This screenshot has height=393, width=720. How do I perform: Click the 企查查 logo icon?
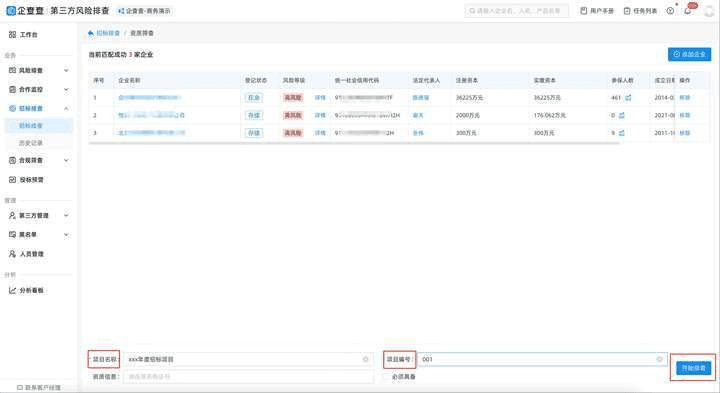click(11, 10)
